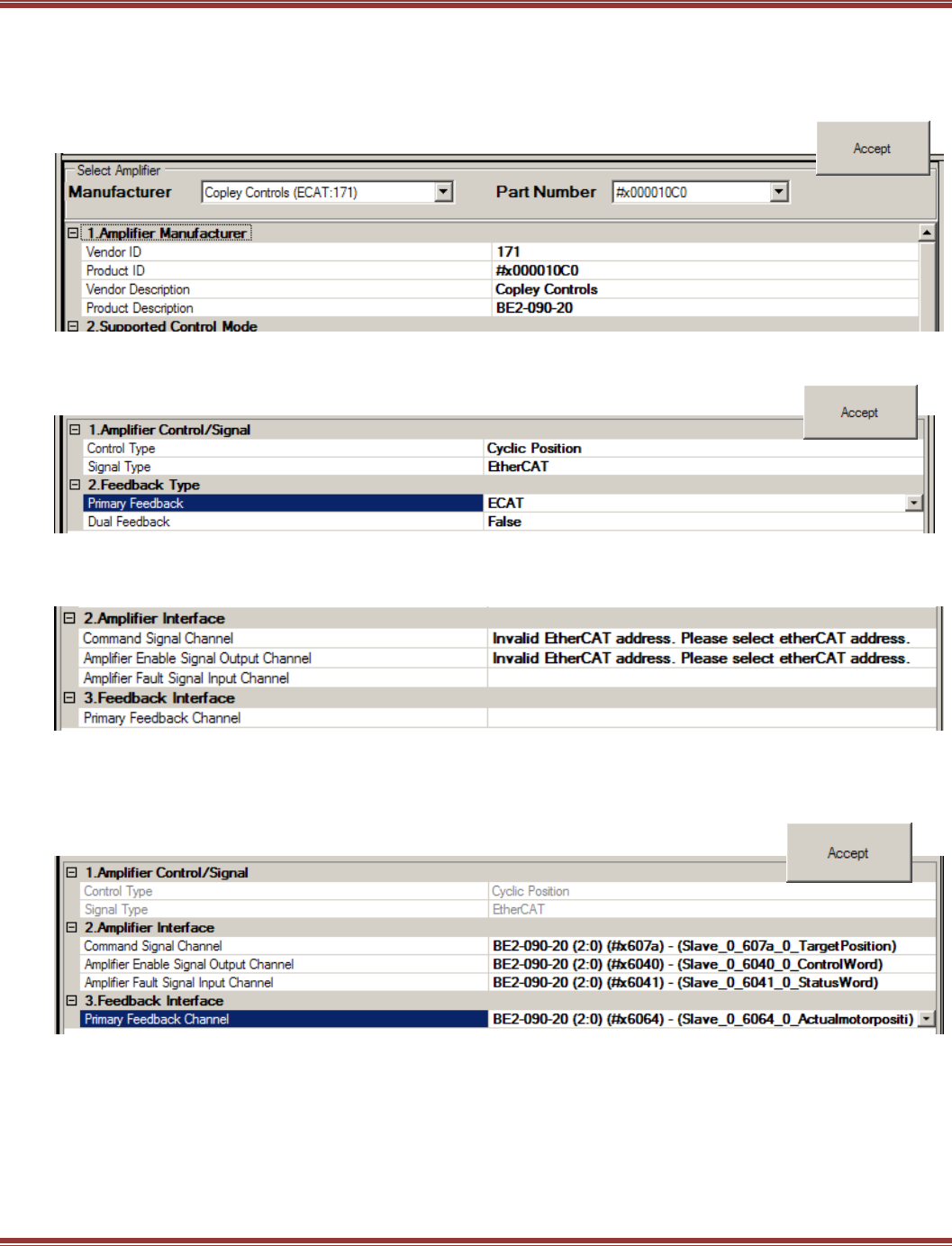Click the value 171

[x=508, y=251]
